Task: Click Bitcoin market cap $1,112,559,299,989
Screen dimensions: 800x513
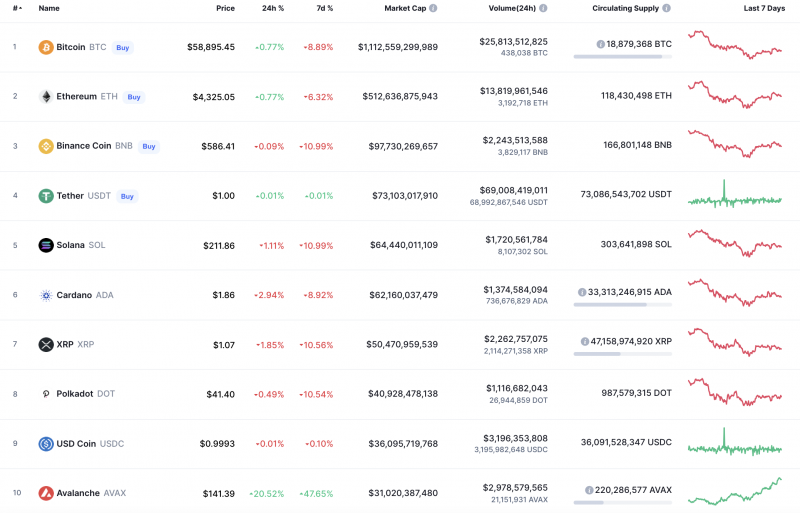Action: pos(398,47)
